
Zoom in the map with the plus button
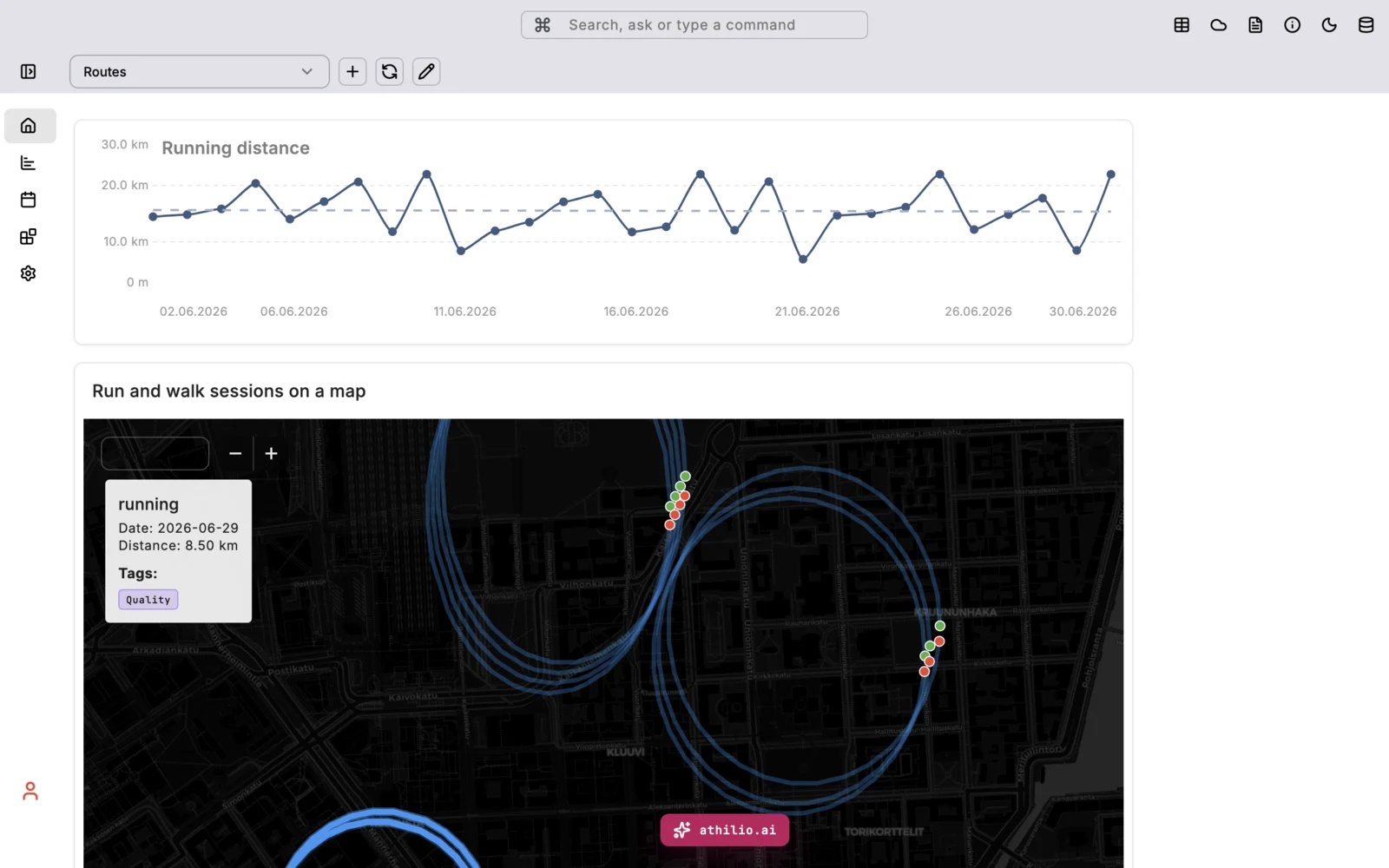[272, 453]
